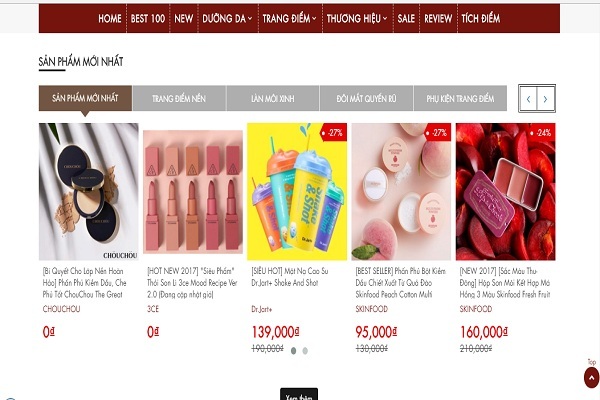The height and width of the screenshot is (400, 600).
Task: Open the 3CE Mood Recipe lipstick title link
Action: point(192,283)
